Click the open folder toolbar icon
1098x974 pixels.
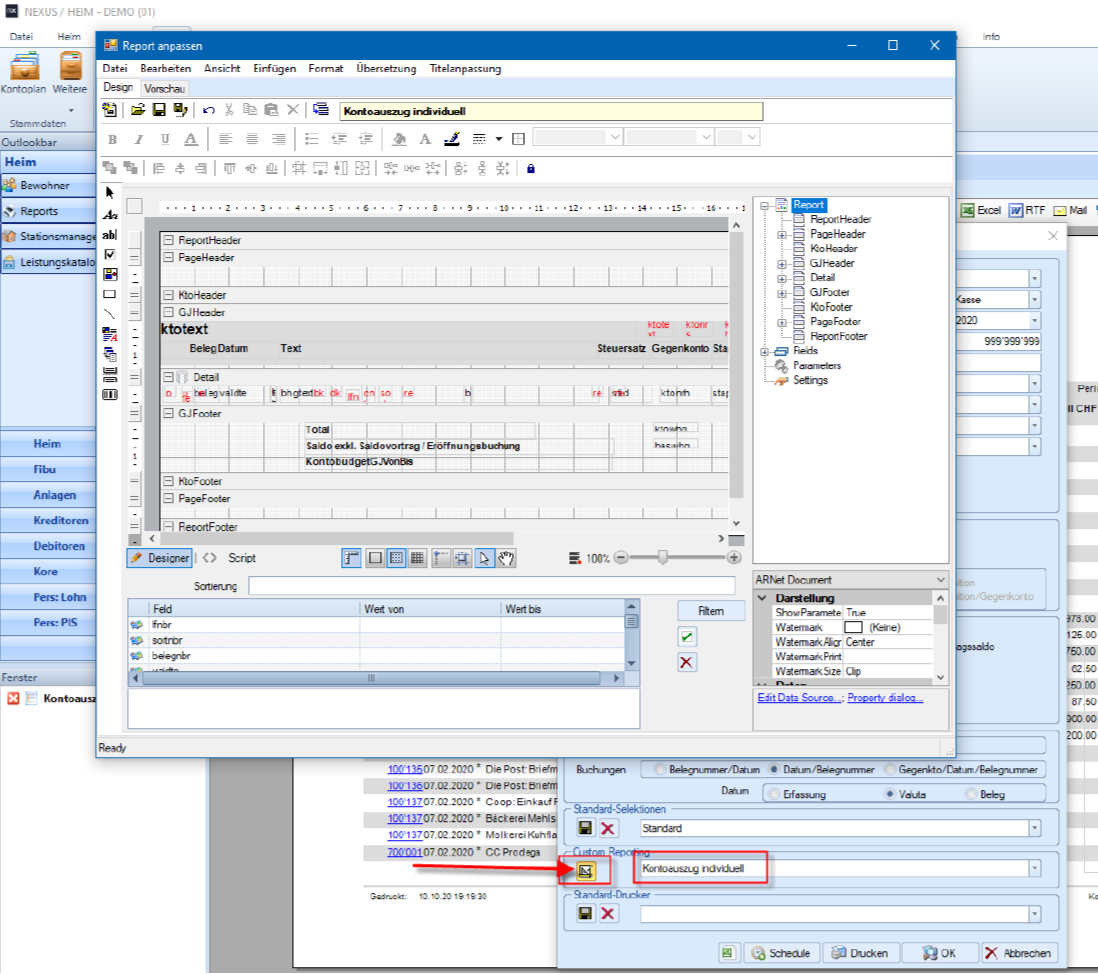(x=138, y=110)
